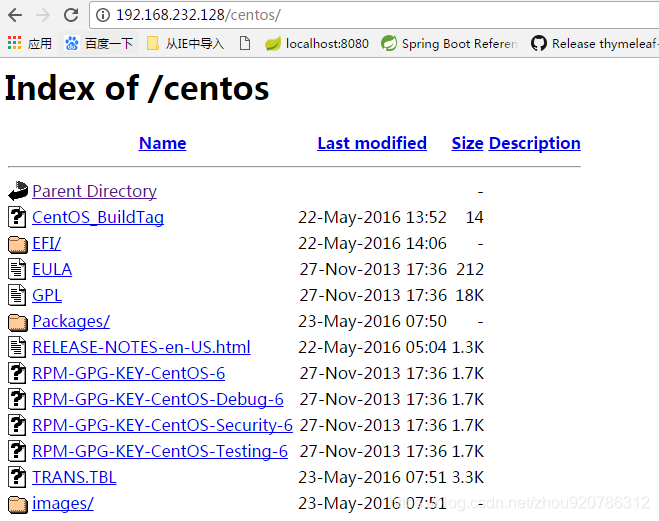This screenshot has width=659, height=521.
Task: Click the browser forward arrow
Action: tap(42, 15)
